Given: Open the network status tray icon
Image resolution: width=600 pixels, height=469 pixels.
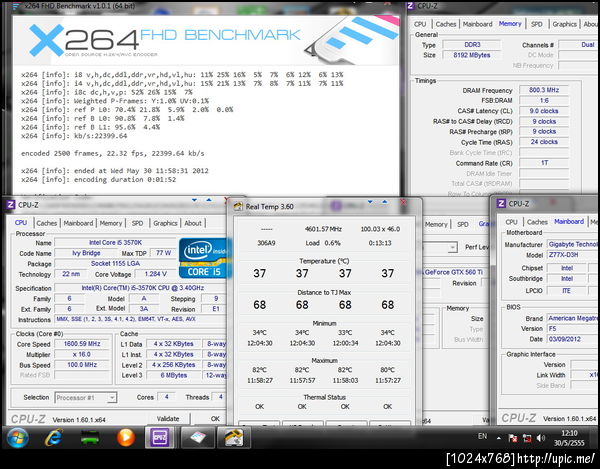Looking at the screenshot, I should (x=527, y=438).
